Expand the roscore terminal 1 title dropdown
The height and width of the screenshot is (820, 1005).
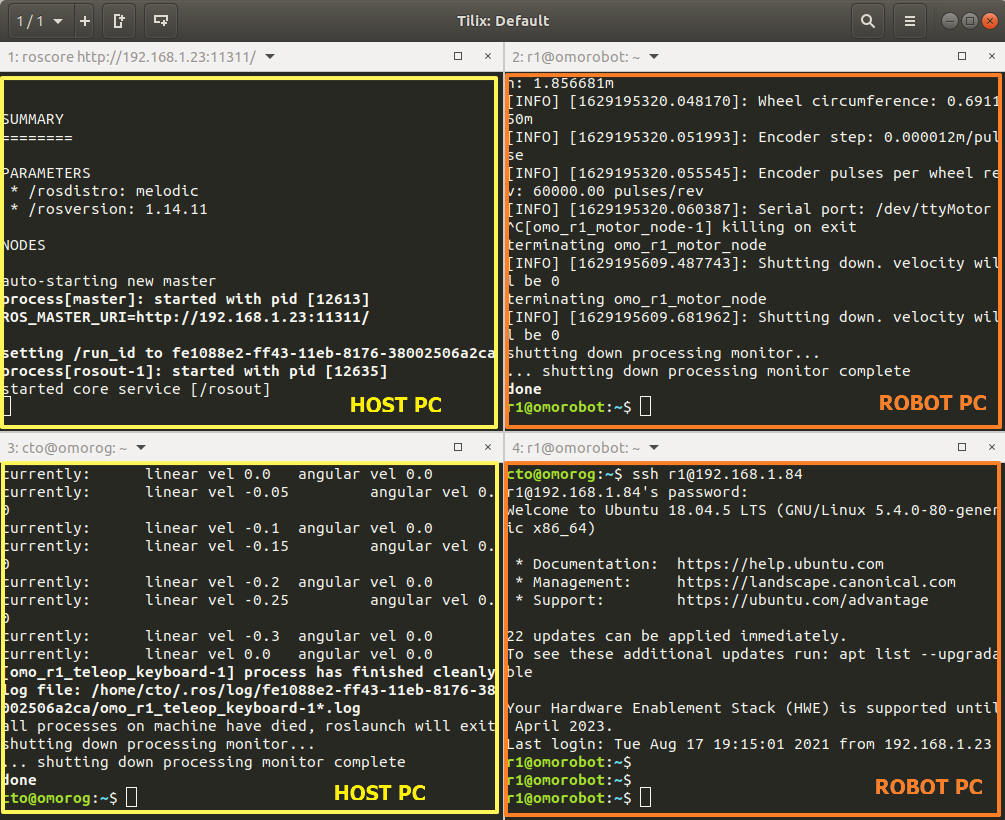(270, 56)
